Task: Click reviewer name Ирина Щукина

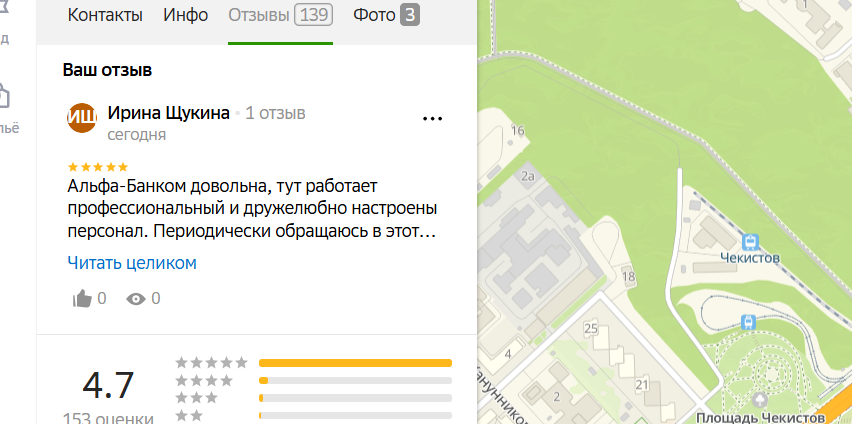Action: (x=168, y=113)
